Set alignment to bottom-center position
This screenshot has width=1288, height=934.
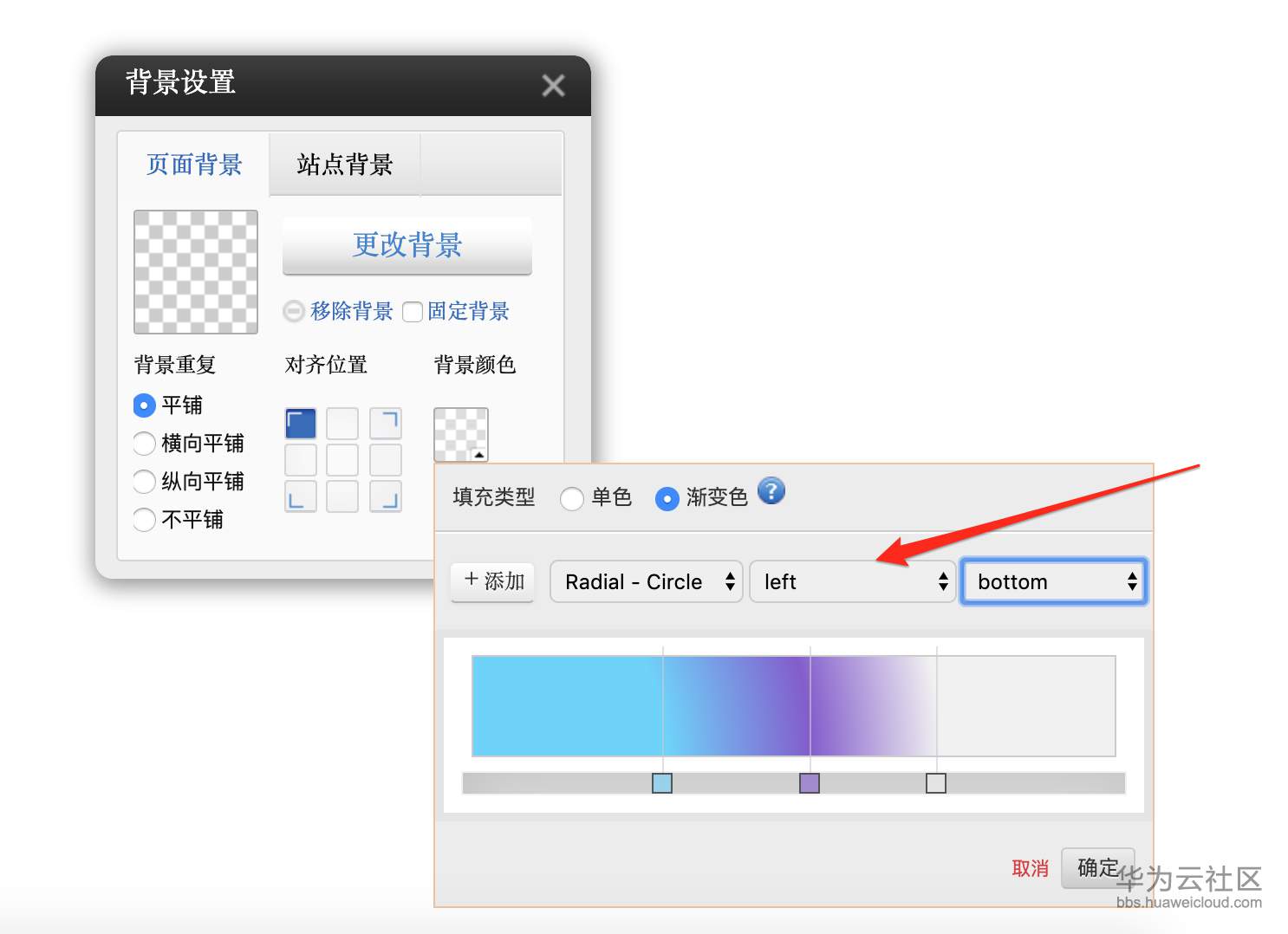coord(342,496)
